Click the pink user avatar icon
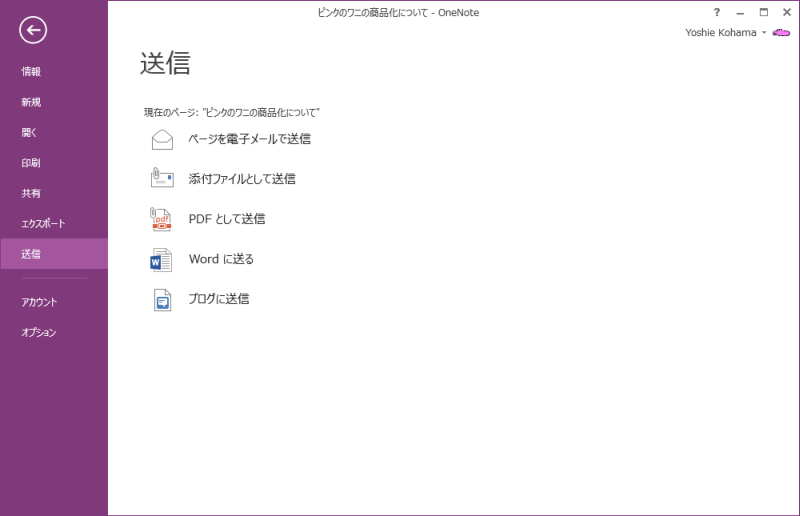This screenshot has width=800, height=516. pos(781,33)
